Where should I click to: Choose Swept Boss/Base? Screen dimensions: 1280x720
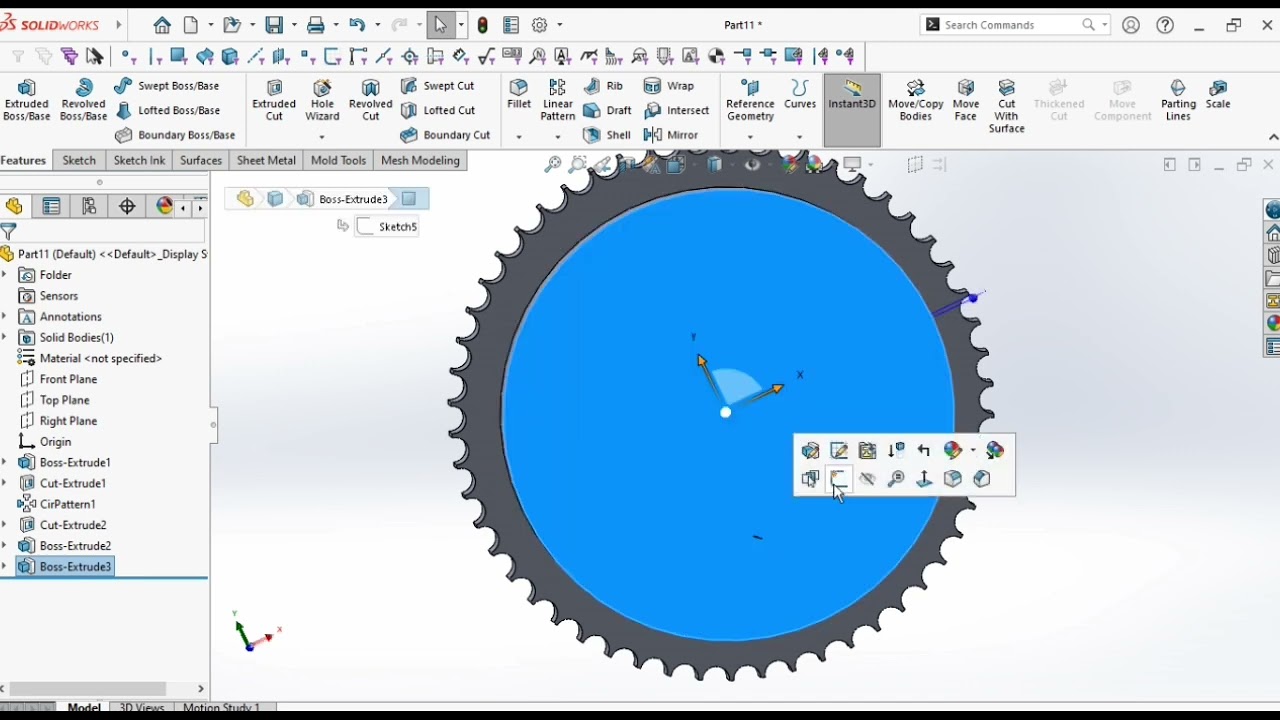tap(167, 86)
